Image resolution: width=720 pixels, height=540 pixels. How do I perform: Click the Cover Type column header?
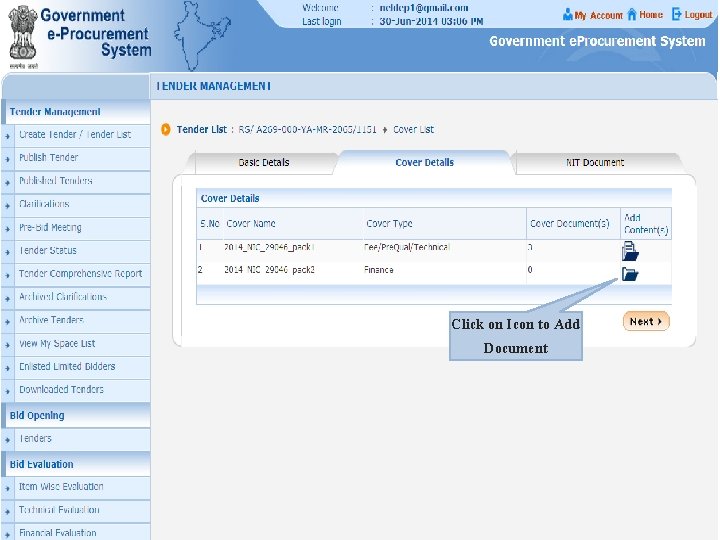coord(389,224)
